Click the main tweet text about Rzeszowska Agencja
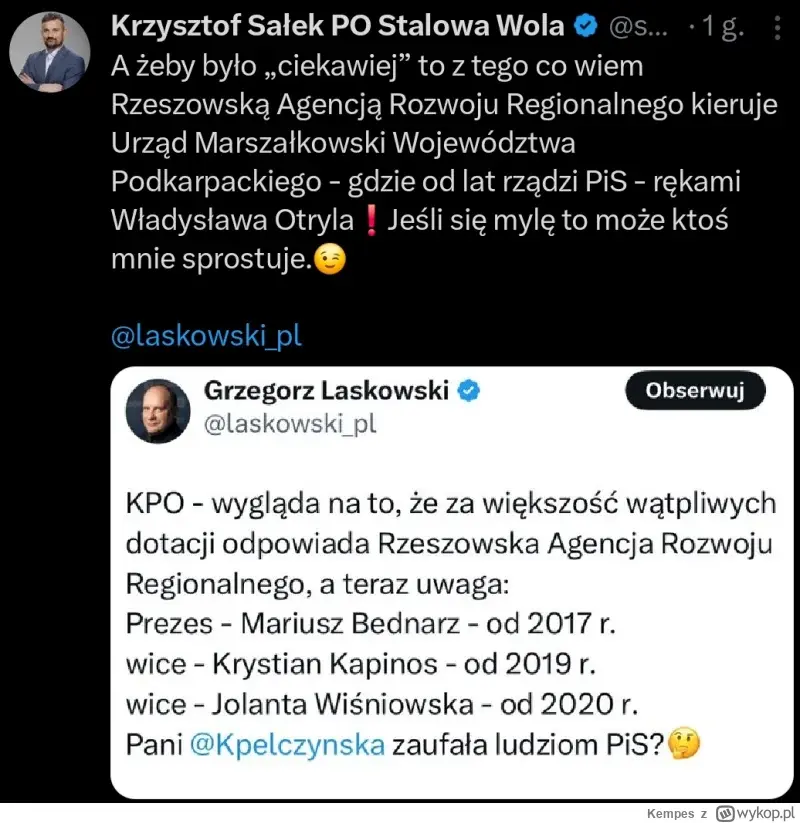This screenshot has width=800, height=823. tap(444, 162)
